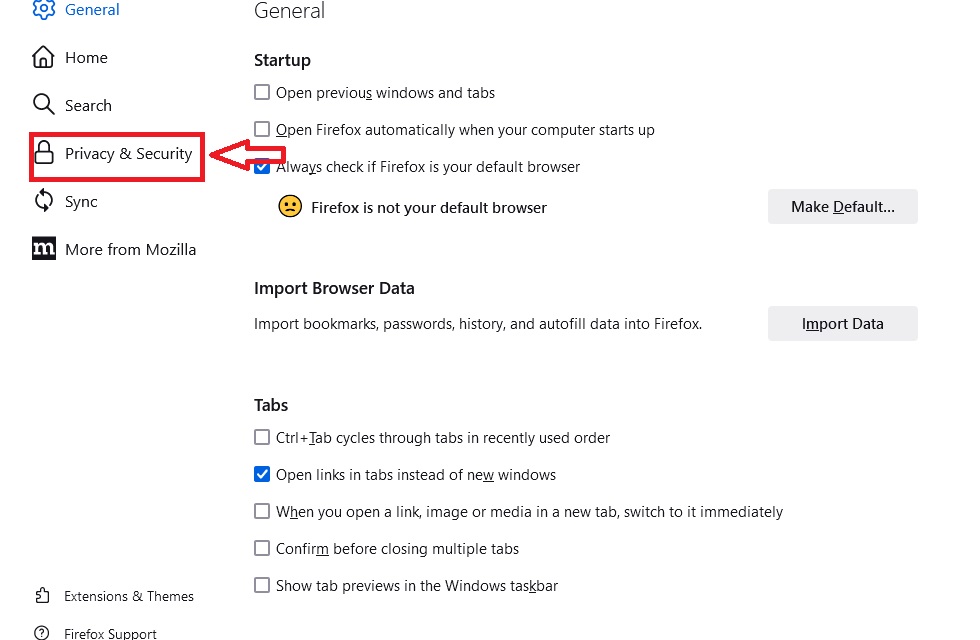Click the Privacy & Security lock icon

(x=44, y=152)
